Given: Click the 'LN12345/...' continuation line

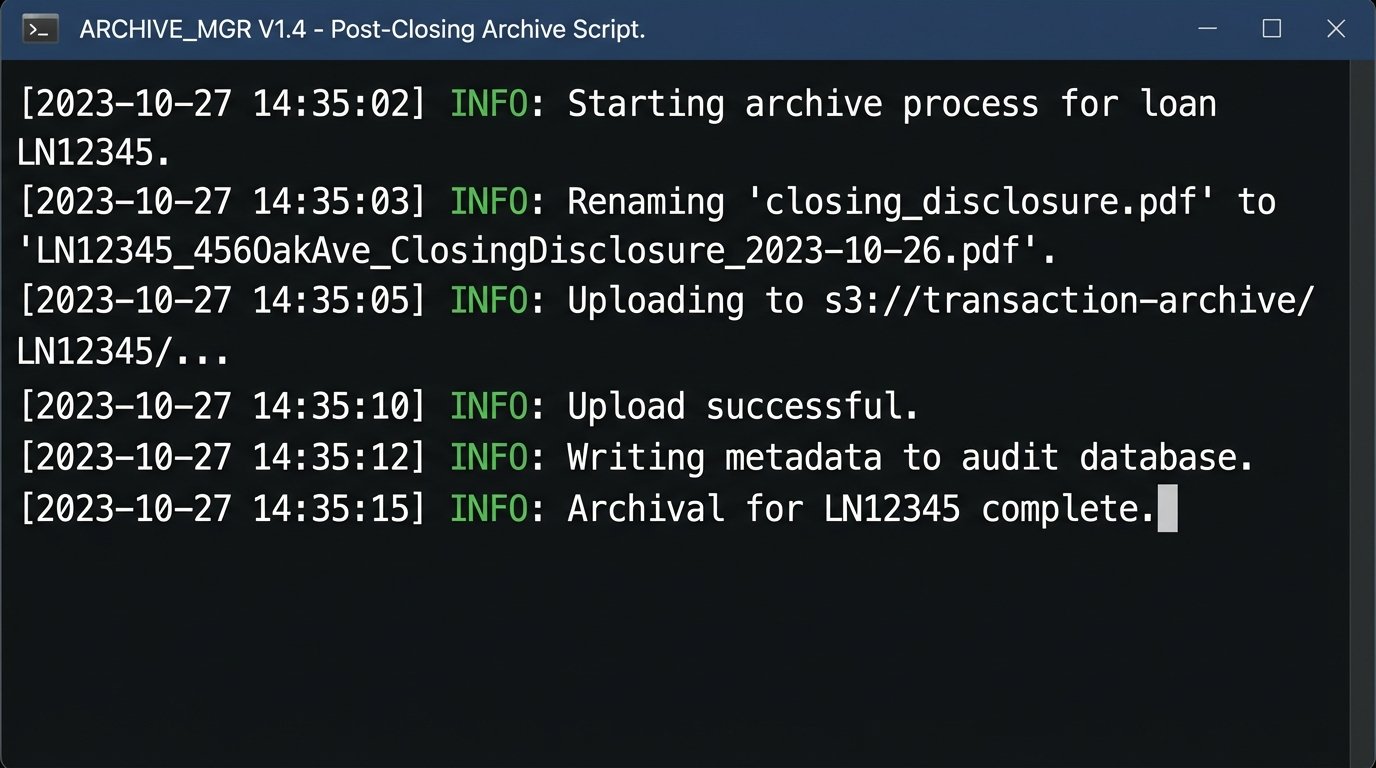Looking at the screenshot, I should coord(124,350).
